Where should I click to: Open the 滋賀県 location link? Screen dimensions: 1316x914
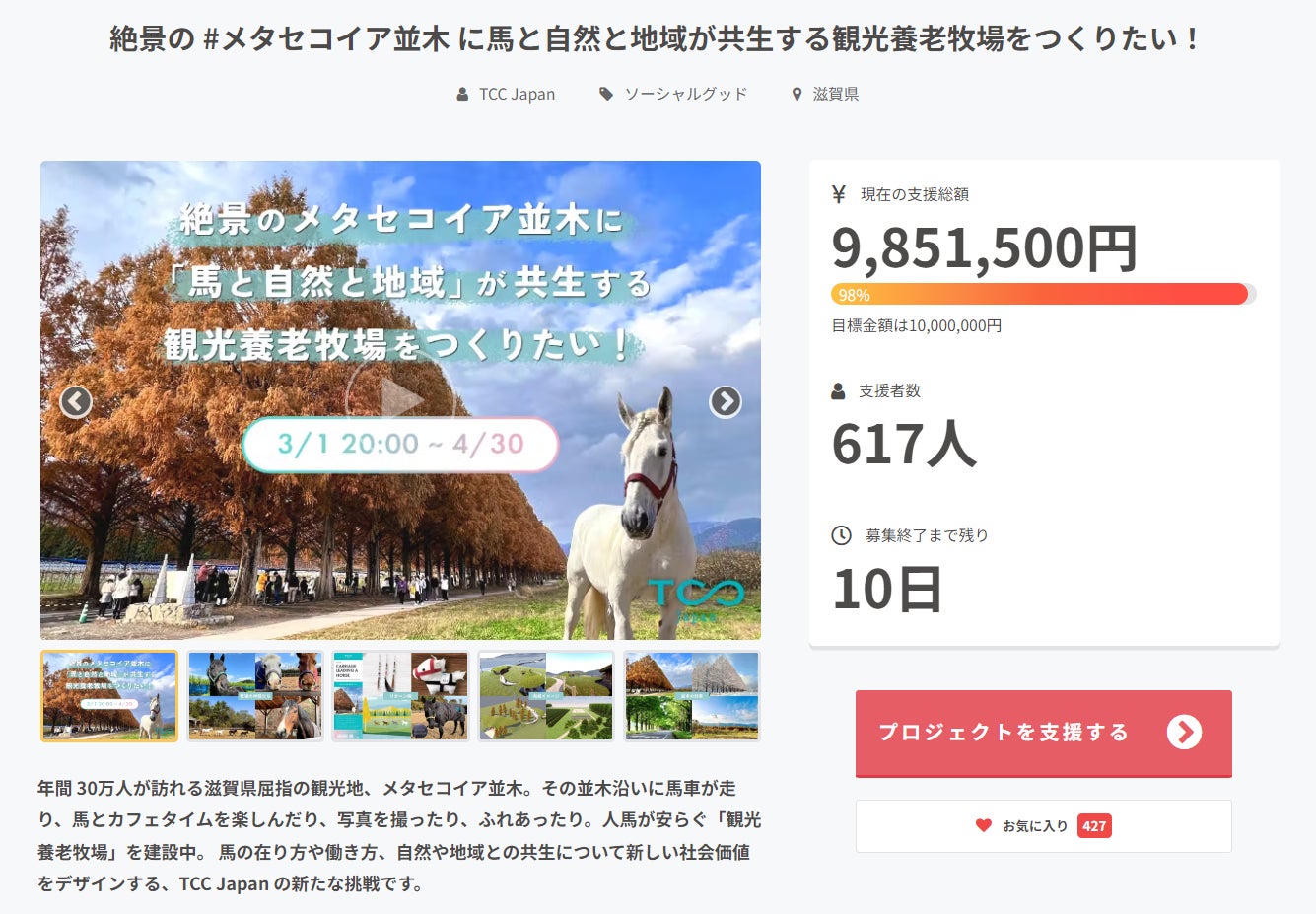835,95
